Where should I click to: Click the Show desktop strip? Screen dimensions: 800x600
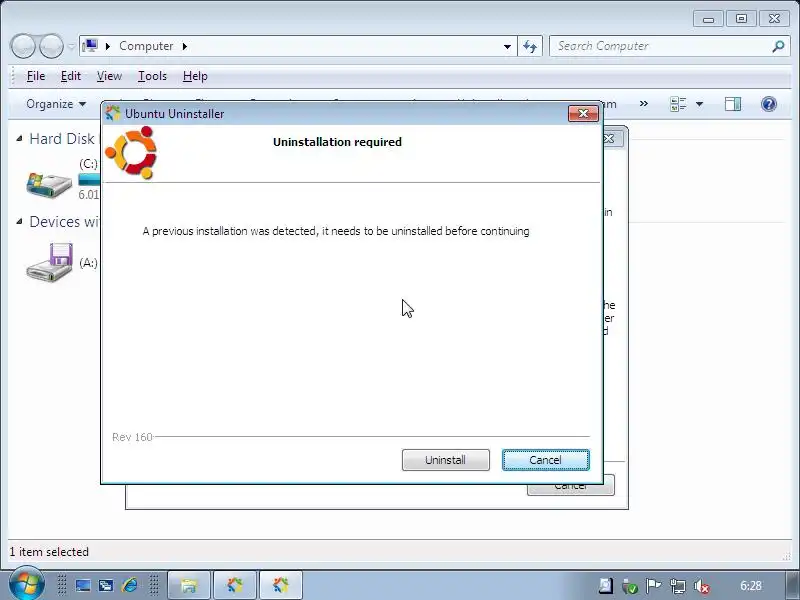(x=792, y=585)
